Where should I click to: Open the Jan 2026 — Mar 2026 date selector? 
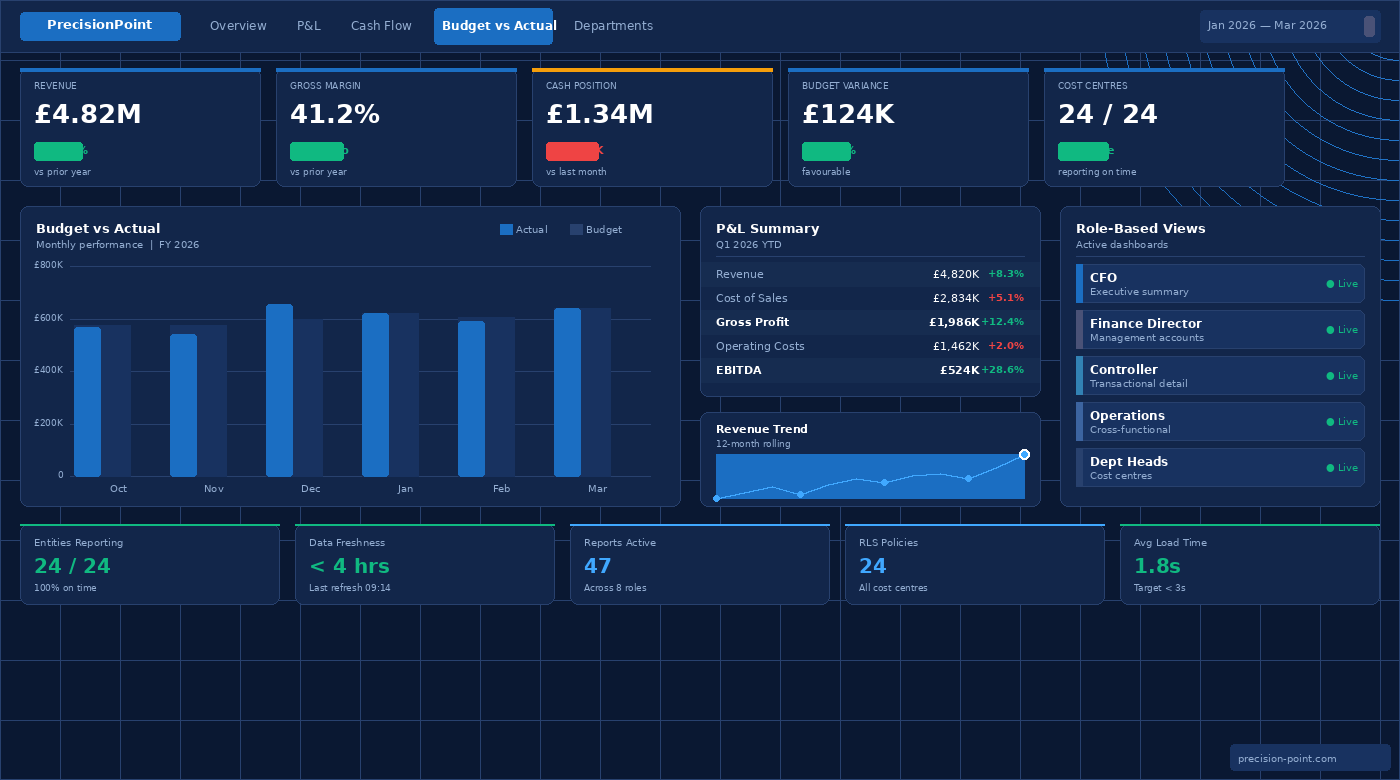click(1288, 26)
